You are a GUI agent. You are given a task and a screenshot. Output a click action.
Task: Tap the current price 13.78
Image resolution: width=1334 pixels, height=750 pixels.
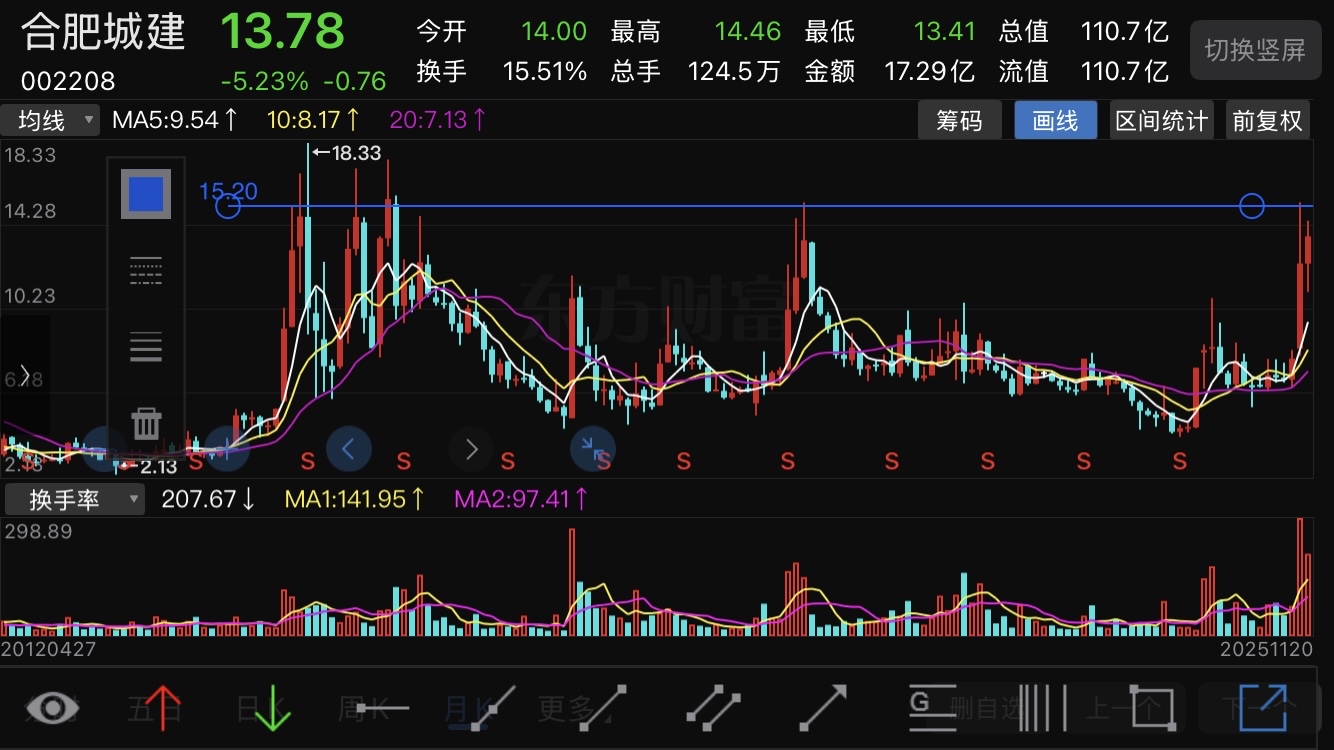282,31
